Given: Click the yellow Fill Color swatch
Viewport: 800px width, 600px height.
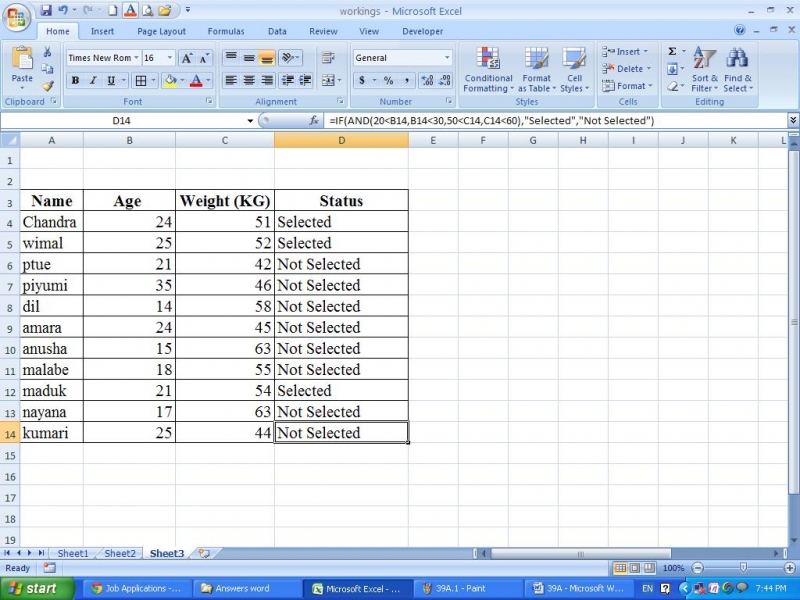Looking at the screenshot, I should [170, 81].
